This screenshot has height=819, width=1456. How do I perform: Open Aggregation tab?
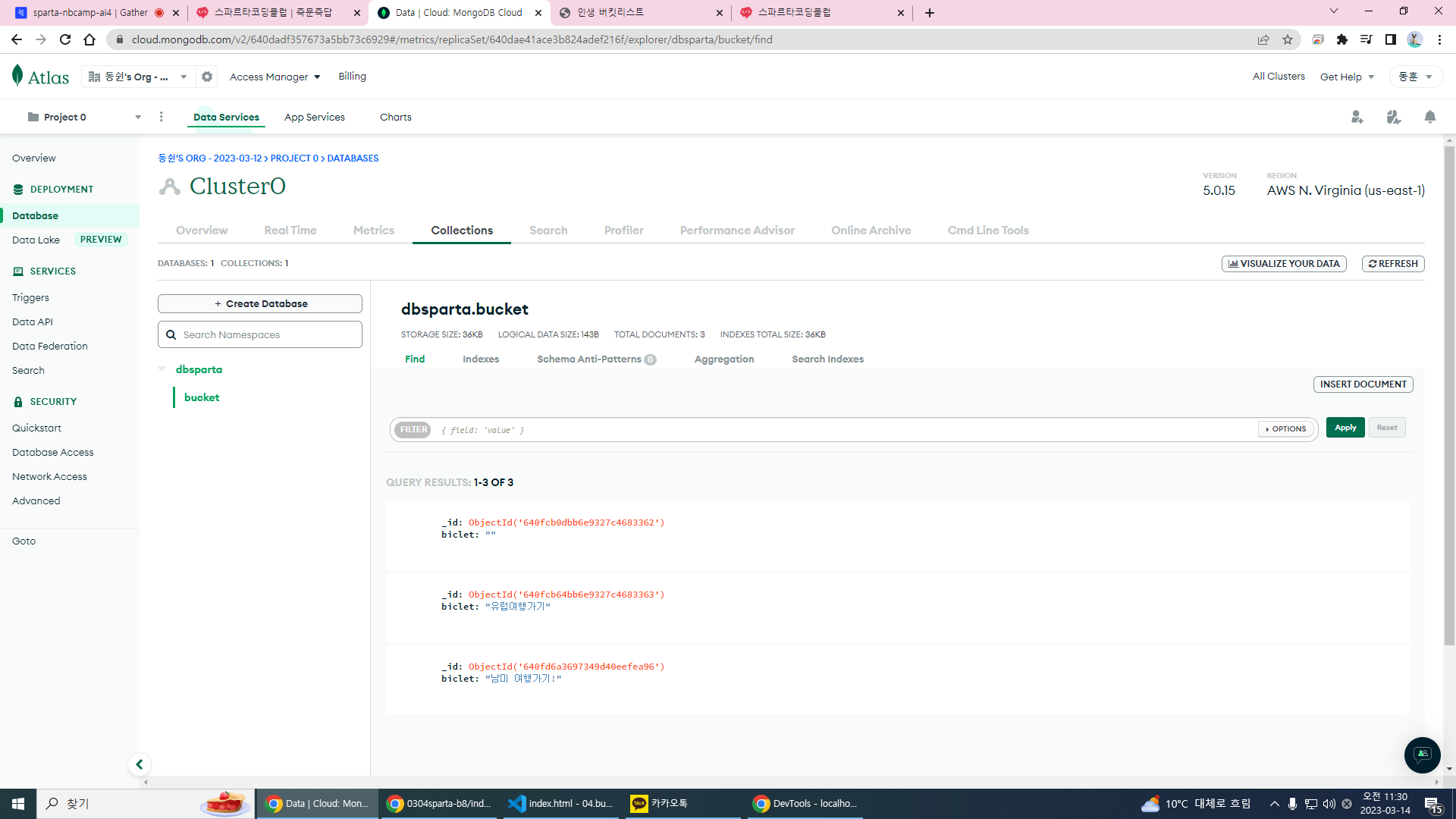coord(724,359)
